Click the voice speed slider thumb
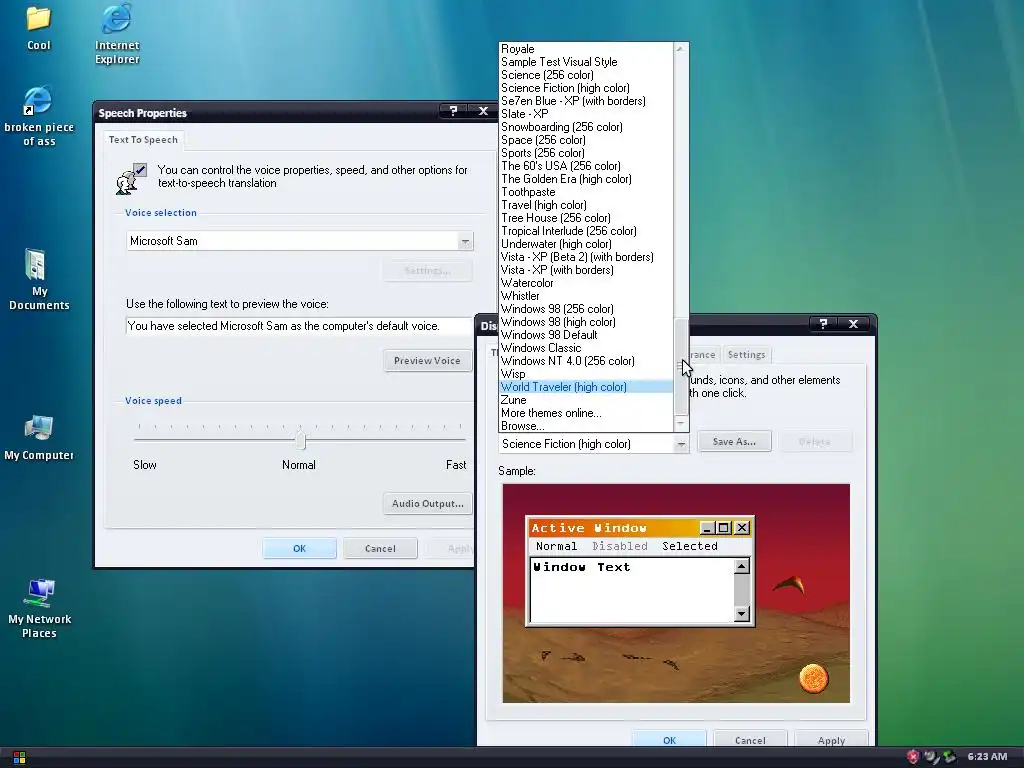This screenshot has height=768, width=1024. click(x=300, y=440)
